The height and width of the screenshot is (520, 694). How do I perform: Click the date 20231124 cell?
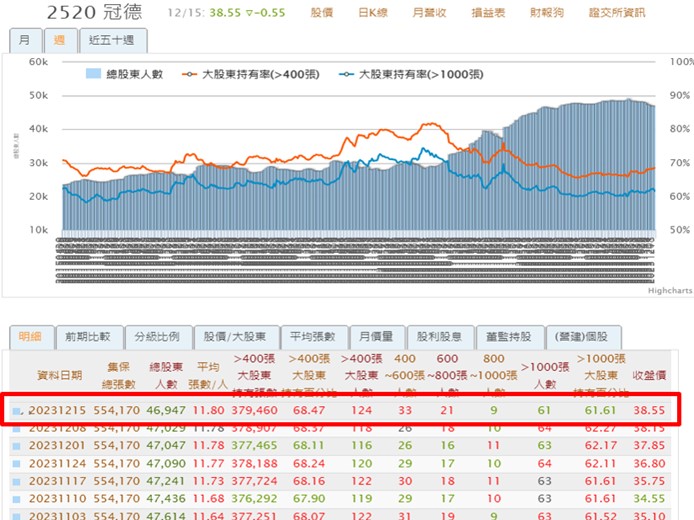click(x=57, y=464)
